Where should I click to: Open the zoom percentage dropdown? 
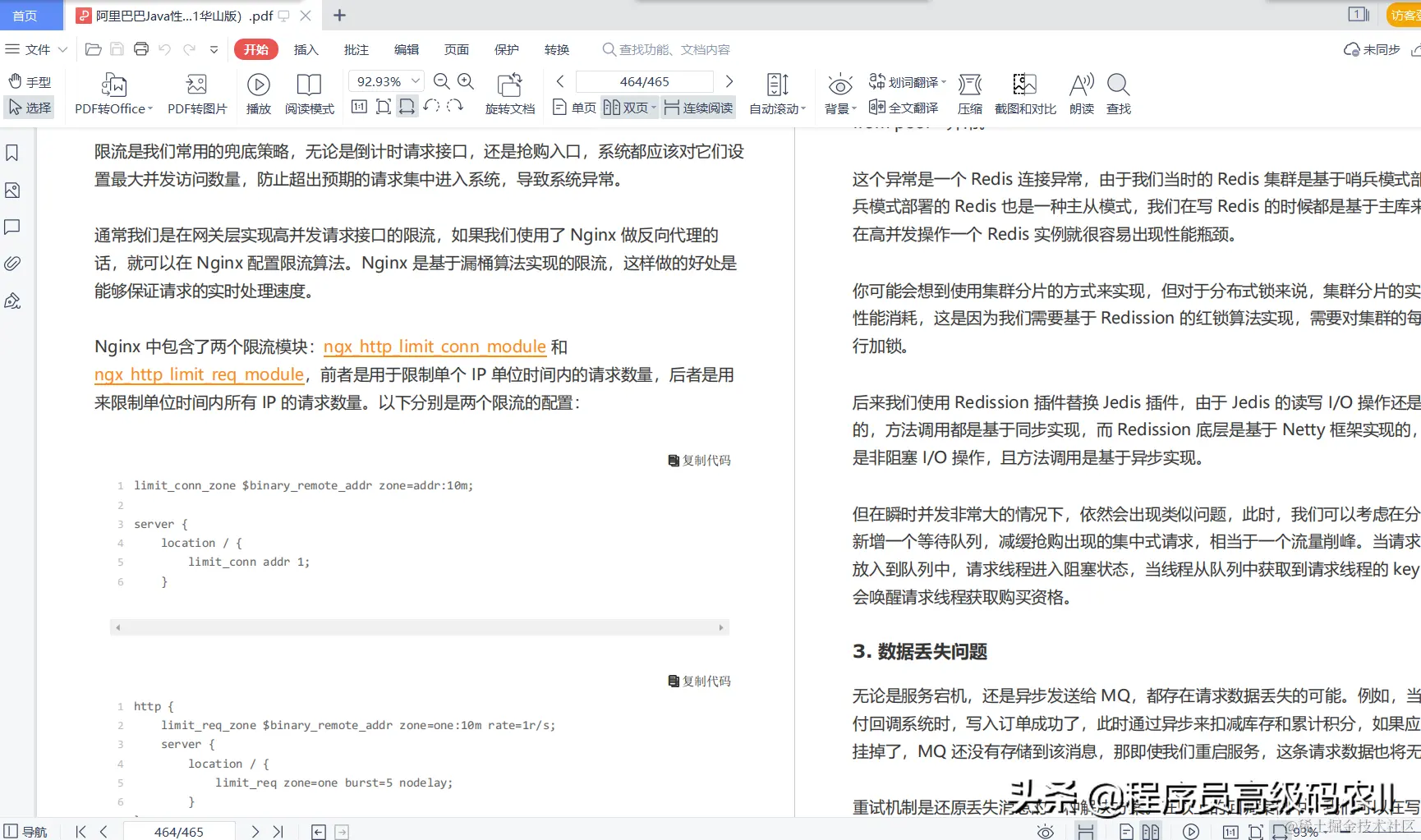click(416, 80)
